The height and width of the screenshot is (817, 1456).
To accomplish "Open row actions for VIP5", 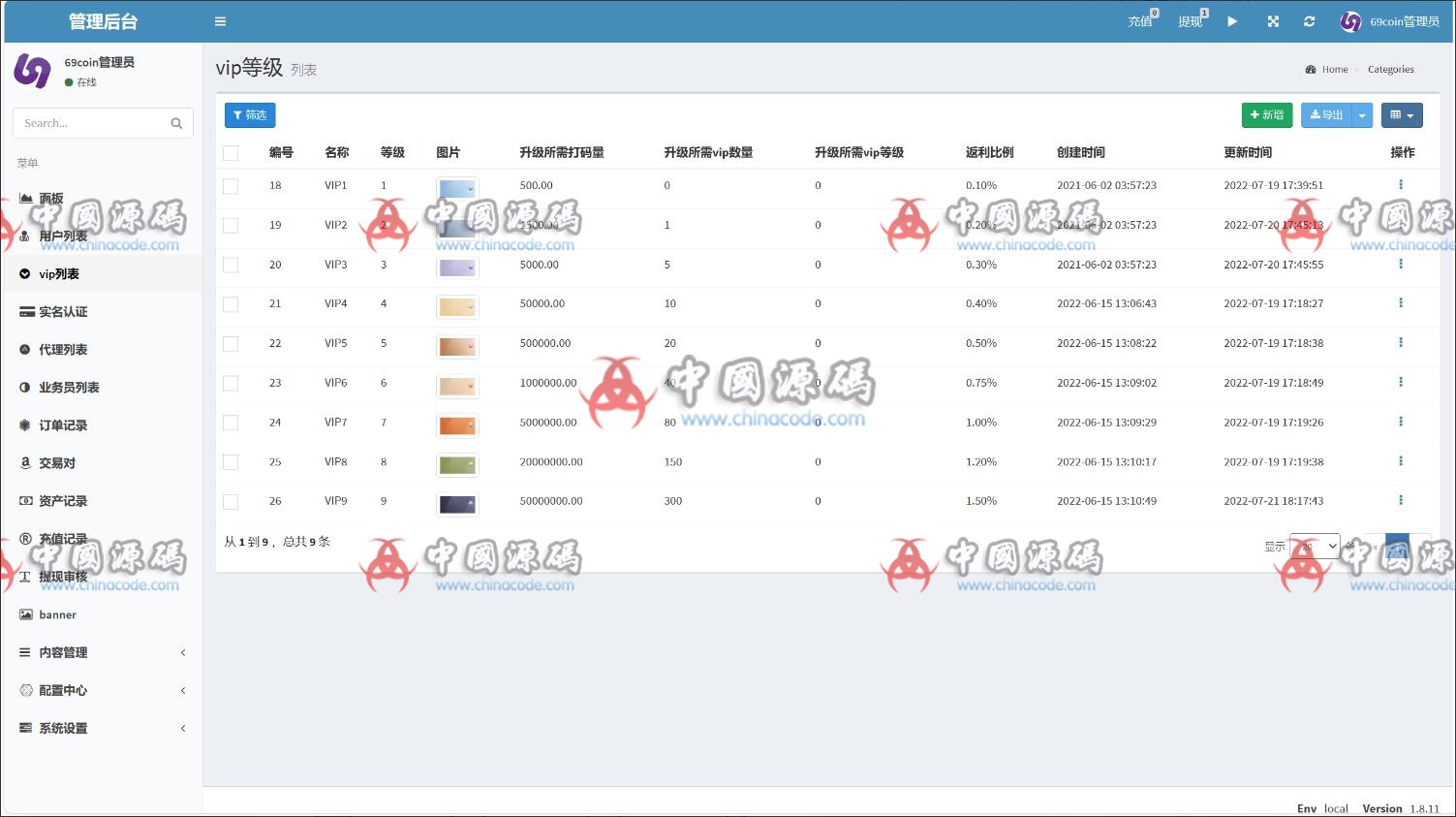I will (x=1400, y=342).
